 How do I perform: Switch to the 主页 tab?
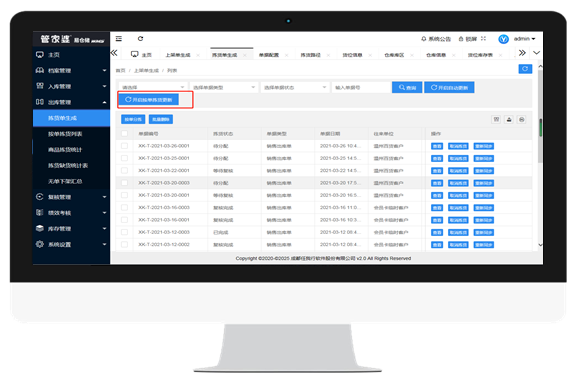(x=141, y=55)
